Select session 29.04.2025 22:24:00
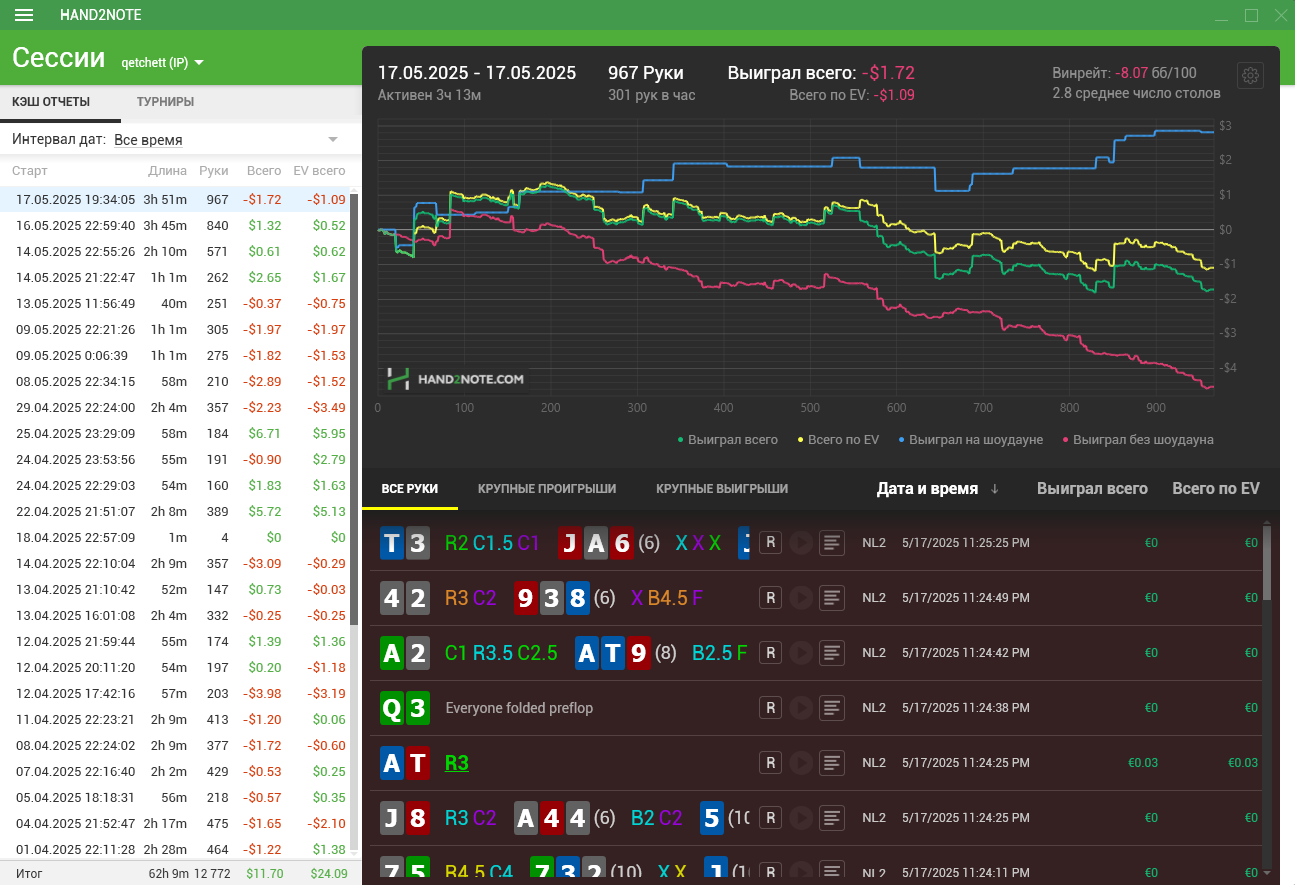 [174, 408]
